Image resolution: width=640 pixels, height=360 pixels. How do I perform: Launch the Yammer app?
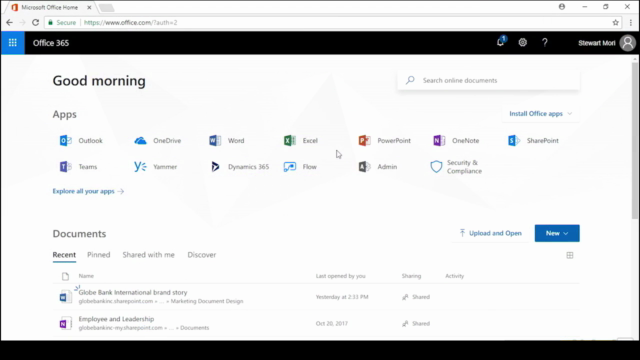click(x=156, y=167)
